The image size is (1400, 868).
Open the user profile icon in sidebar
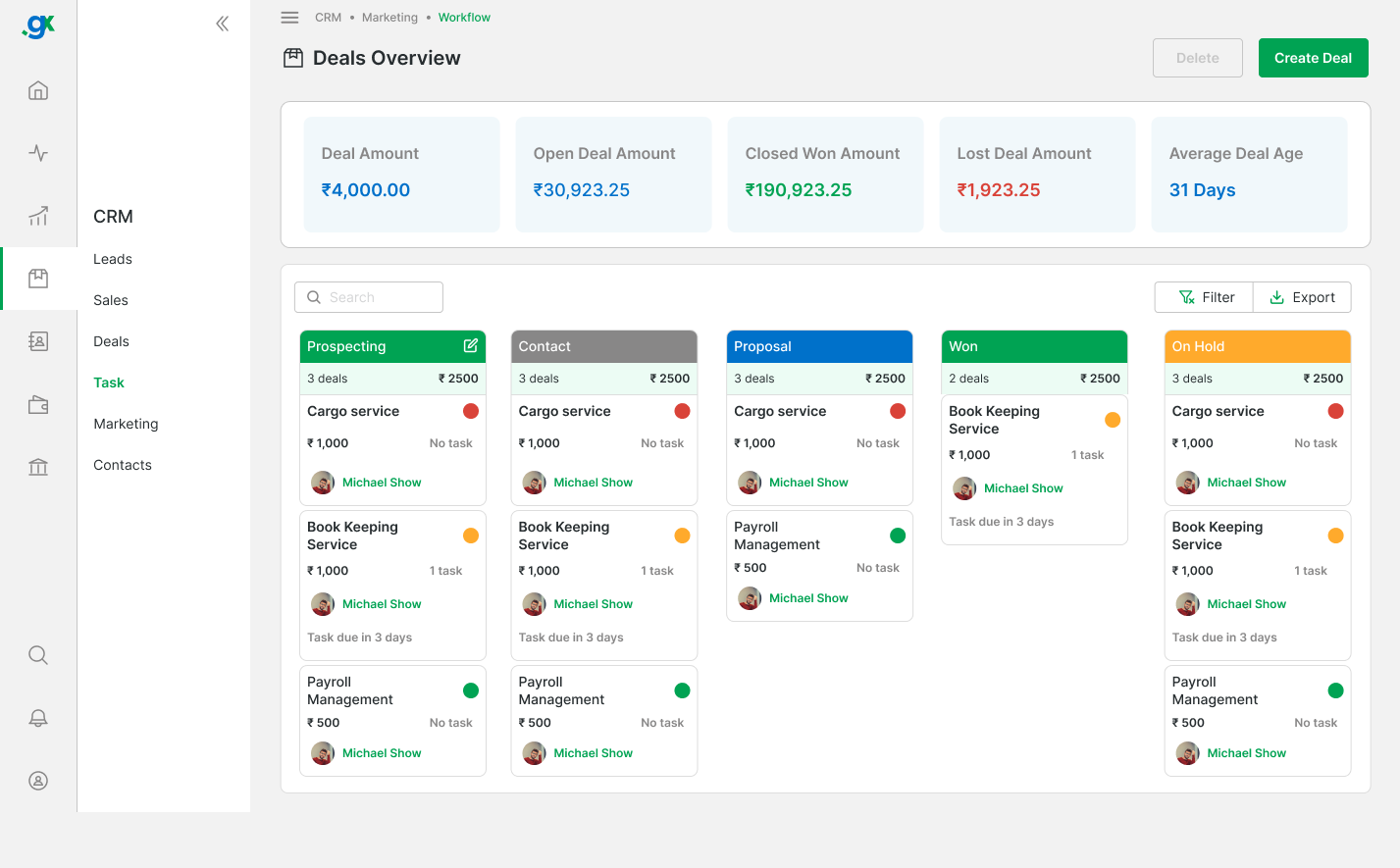coord(38,781)
